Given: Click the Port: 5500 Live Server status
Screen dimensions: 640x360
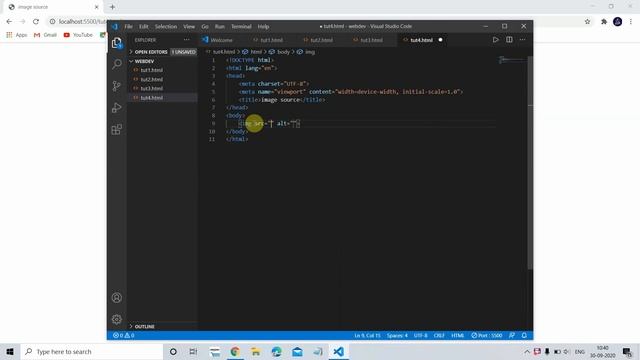Looking at the screenshot, I should pyautogui.click(x=487, y=336).
